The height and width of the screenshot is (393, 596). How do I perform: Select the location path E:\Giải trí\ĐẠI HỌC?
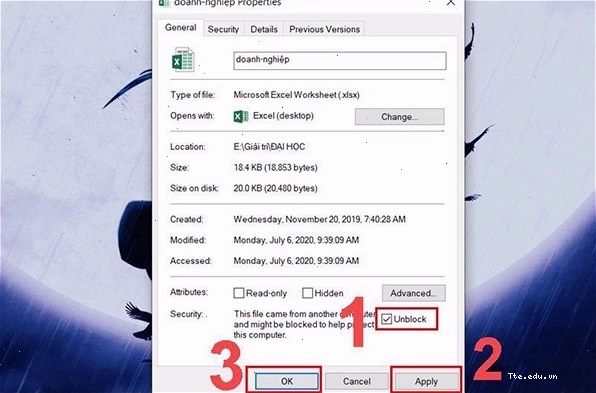(x=269, y=147)
